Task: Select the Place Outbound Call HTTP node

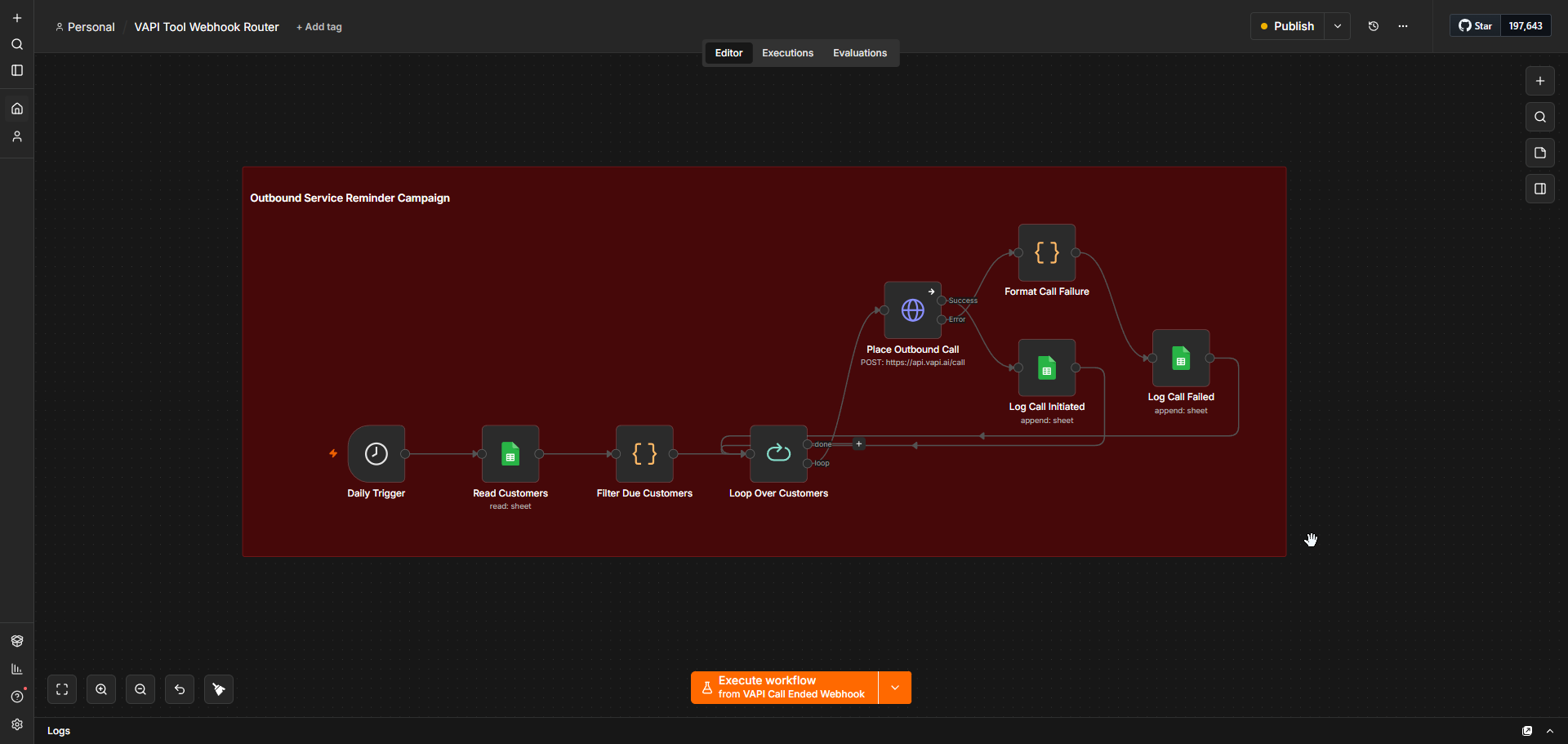Action: (x=913, y=310)
